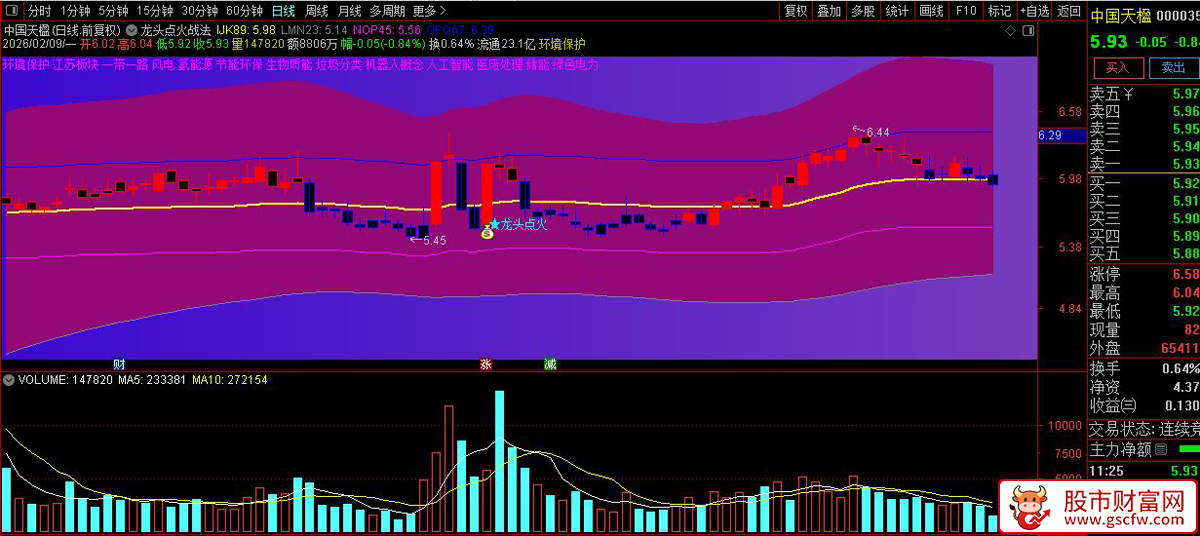Open the 主力净额 detail icon
This screenshot has width=1200, height=536.
point(1161,451)
